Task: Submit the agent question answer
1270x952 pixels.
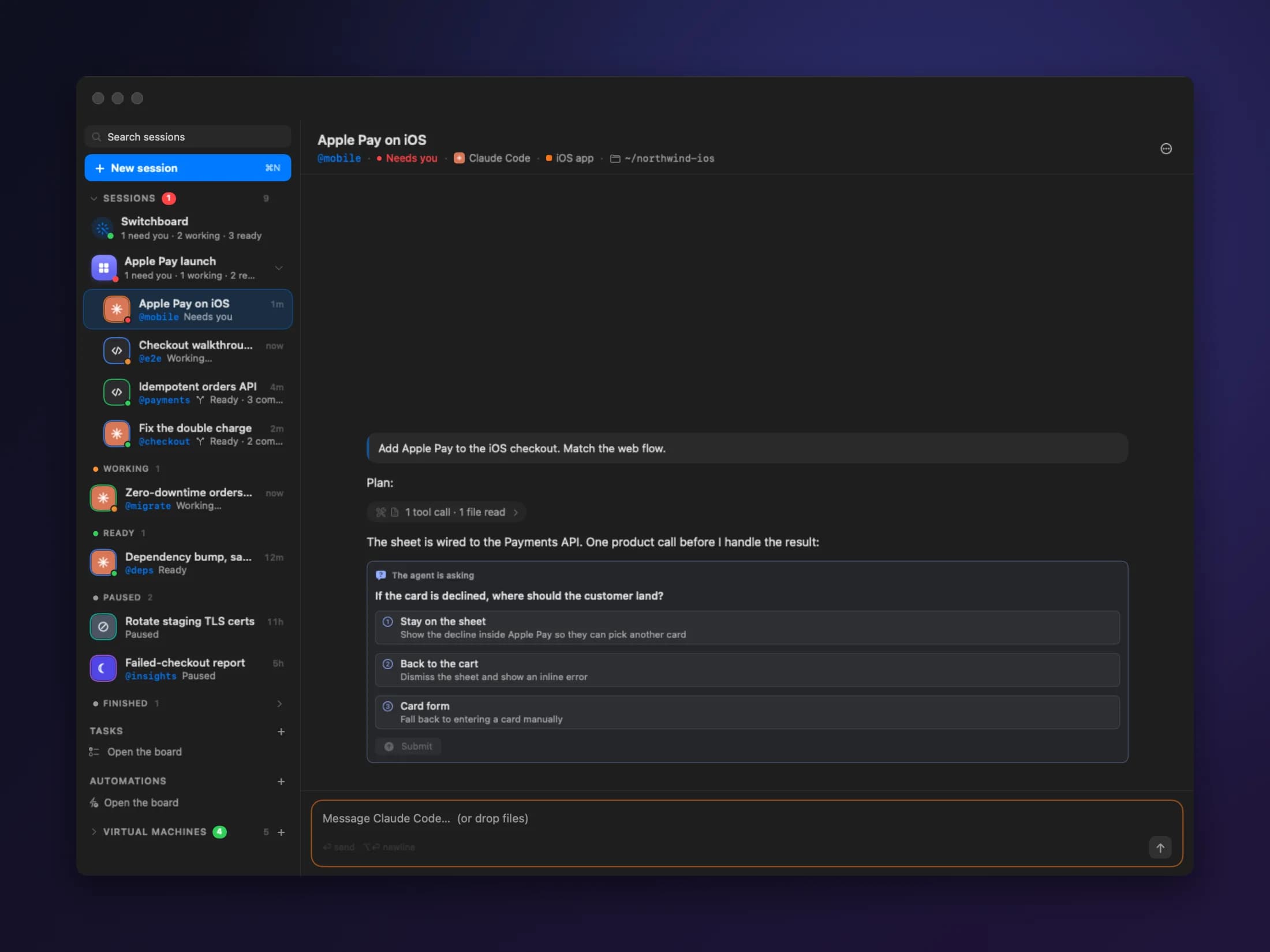Action: click(408, 746)
